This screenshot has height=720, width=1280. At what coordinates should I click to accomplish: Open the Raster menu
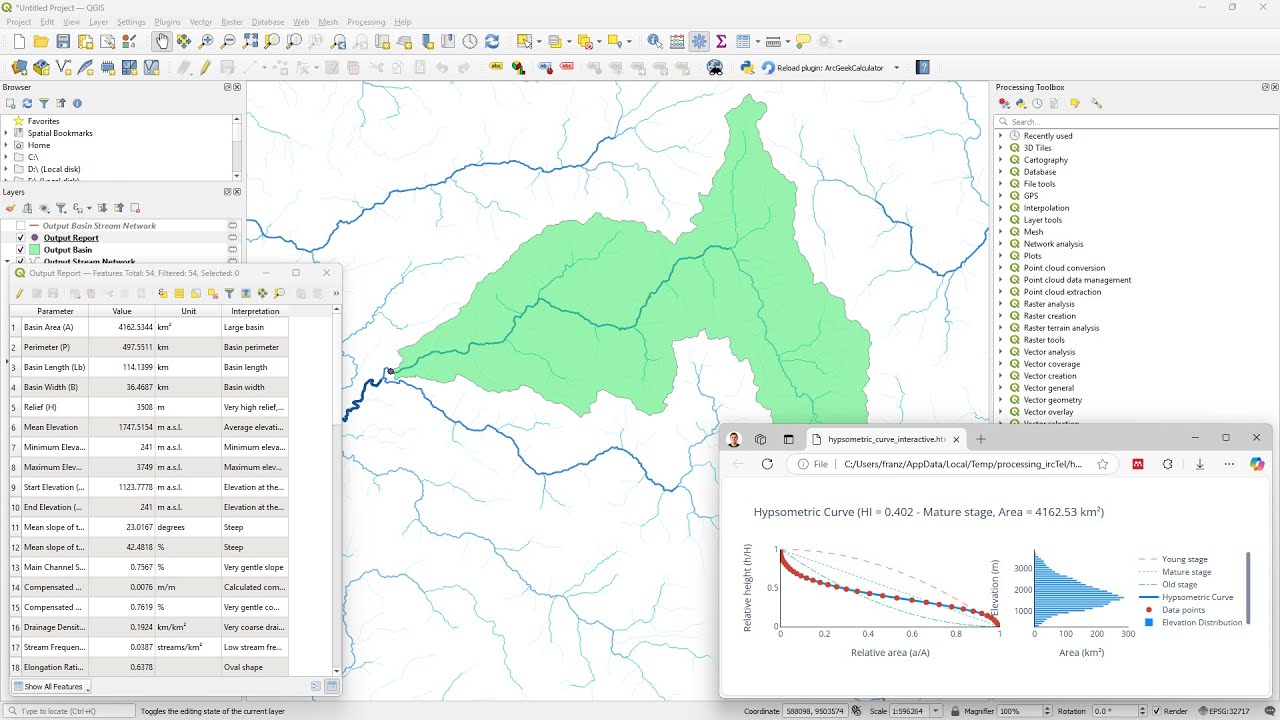tap(232, 22)
